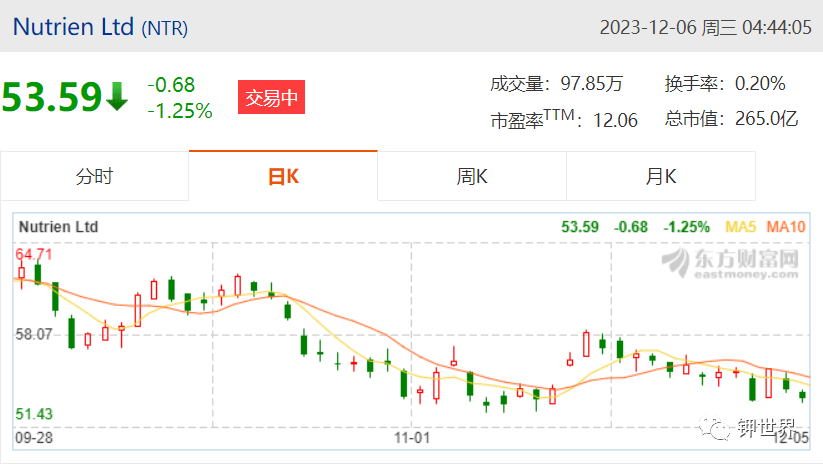Open the Nutrien Ltd (NTR) title link
Screen dimensions: 823x464
(100, 27)
